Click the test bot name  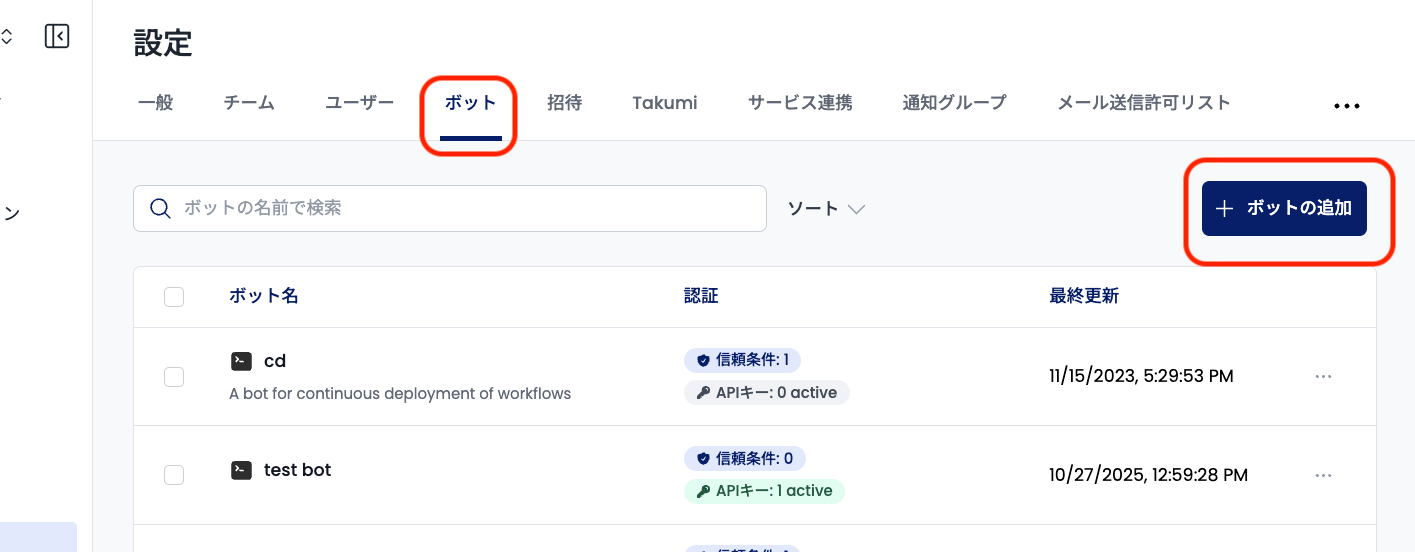[297, 470]
